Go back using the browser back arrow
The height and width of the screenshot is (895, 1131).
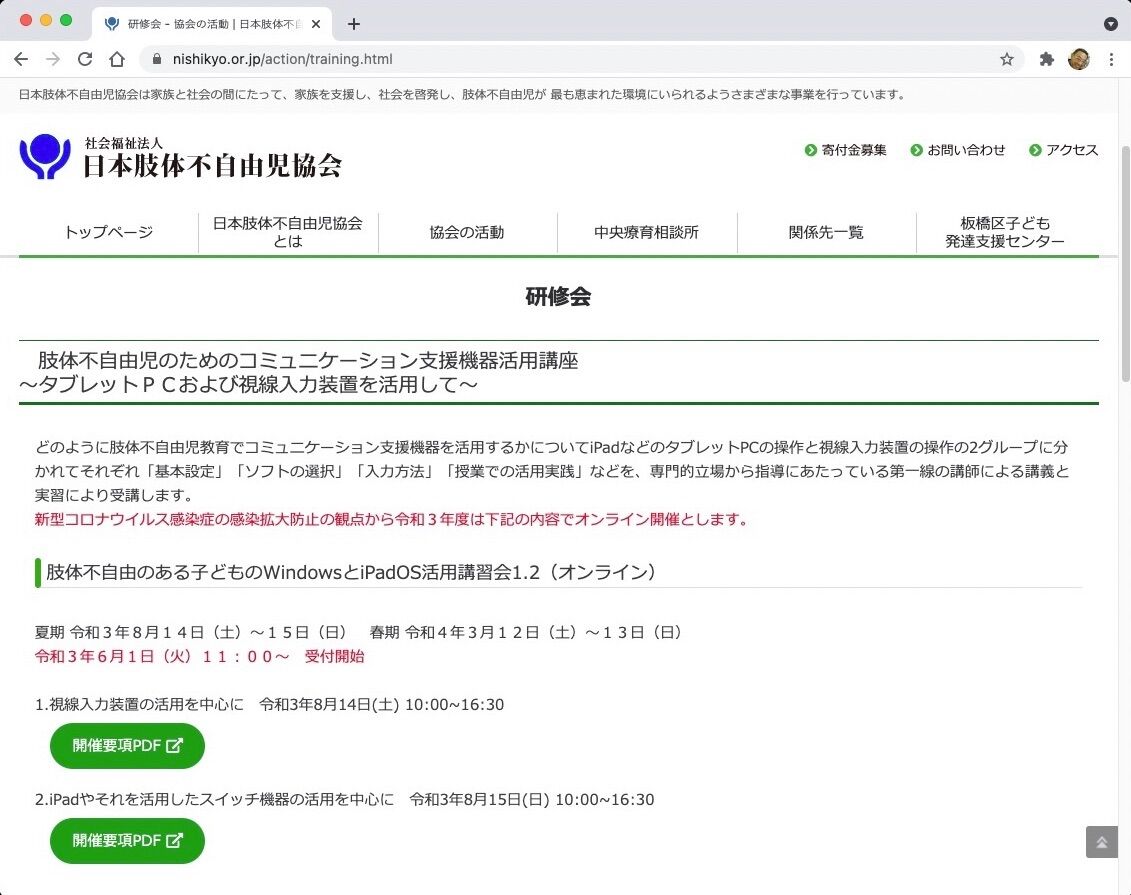coord(21,58)
